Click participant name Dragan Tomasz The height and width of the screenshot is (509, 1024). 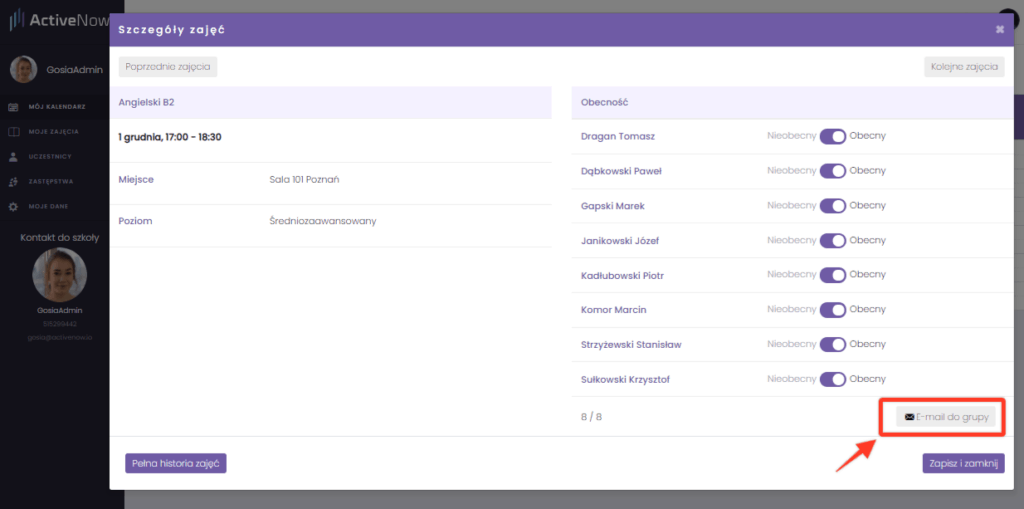pos(618,137)
